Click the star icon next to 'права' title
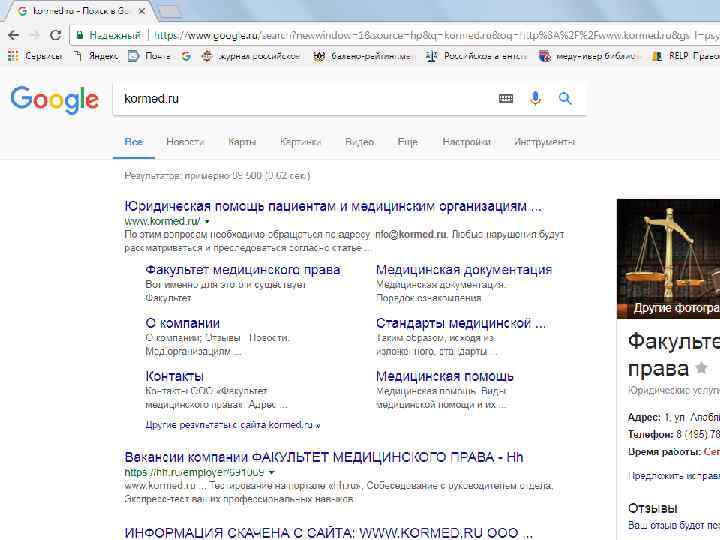Screen dimensions: 720x540 click(701, 368)
